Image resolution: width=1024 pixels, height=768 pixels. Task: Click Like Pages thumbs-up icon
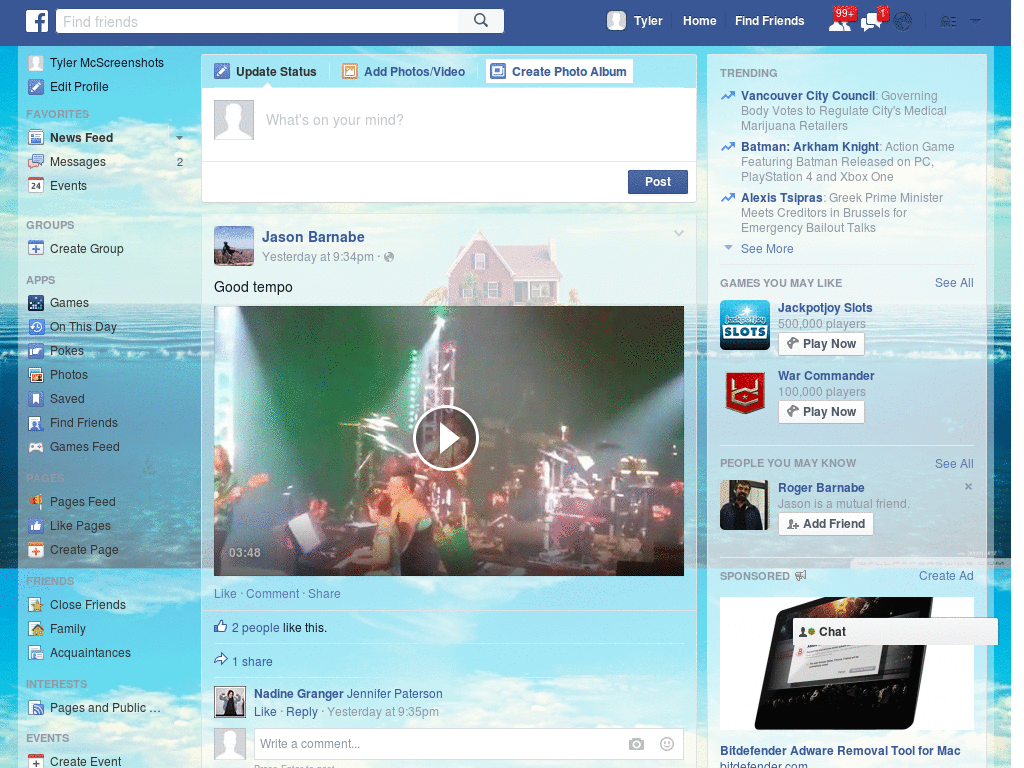point(36,526)
